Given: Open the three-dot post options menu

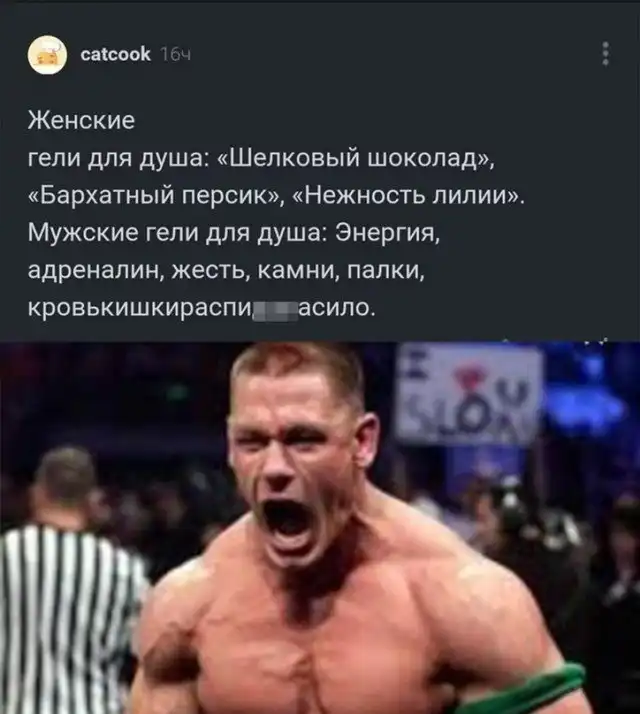Looking at the screenshot, I should (x=605, y=54).
